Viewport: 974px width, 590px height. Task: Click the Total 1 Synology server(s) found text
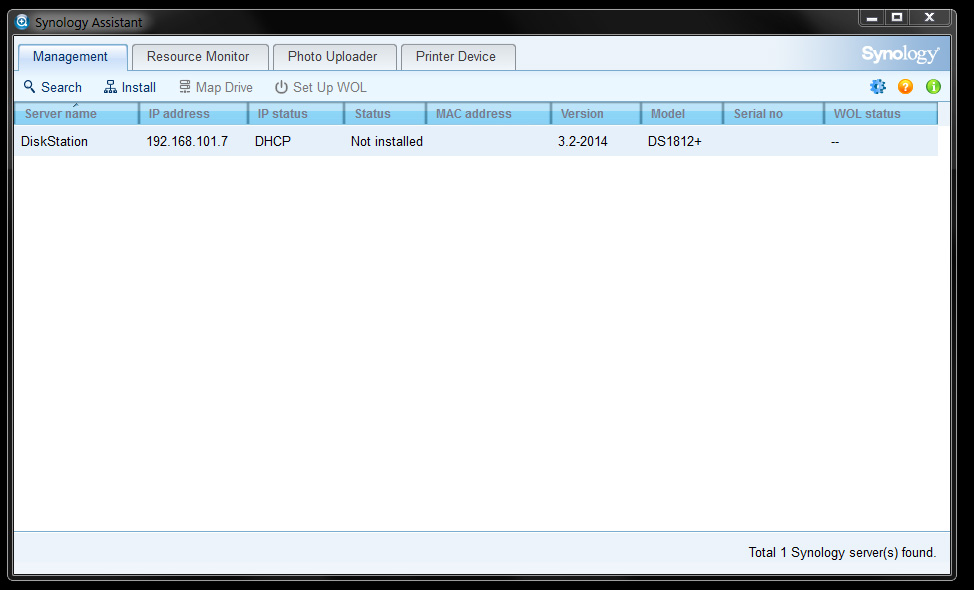tap(842, 552)
